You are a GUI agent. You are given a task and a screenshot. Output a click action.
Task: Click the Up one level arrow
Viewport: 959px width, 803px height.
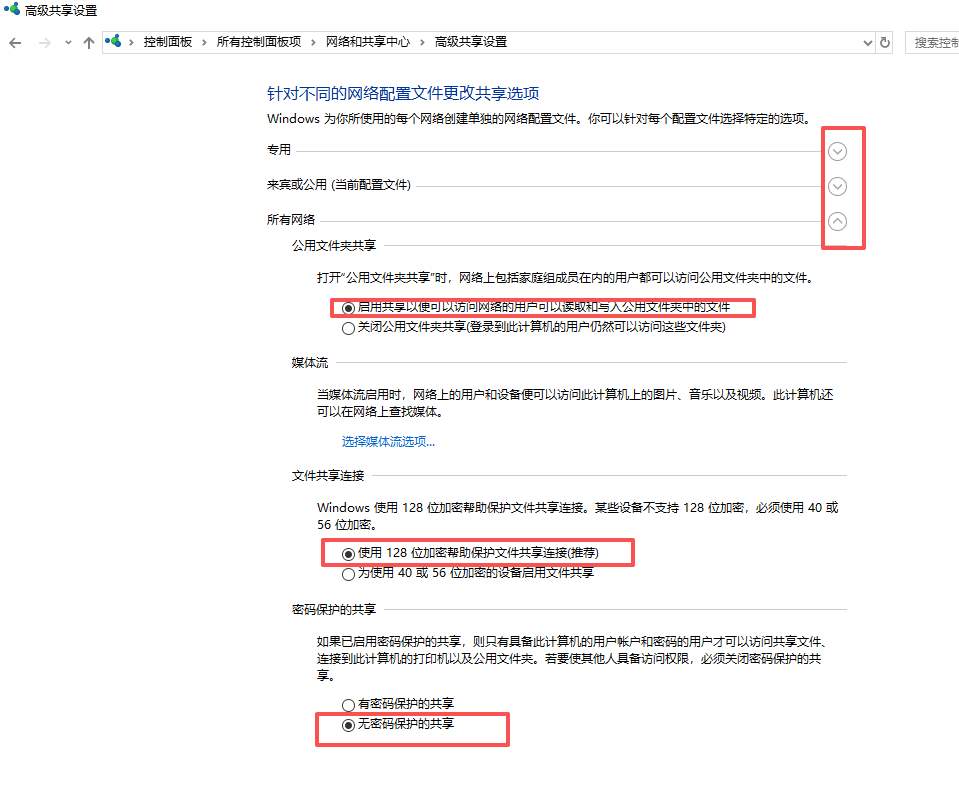tap(89, 42)
